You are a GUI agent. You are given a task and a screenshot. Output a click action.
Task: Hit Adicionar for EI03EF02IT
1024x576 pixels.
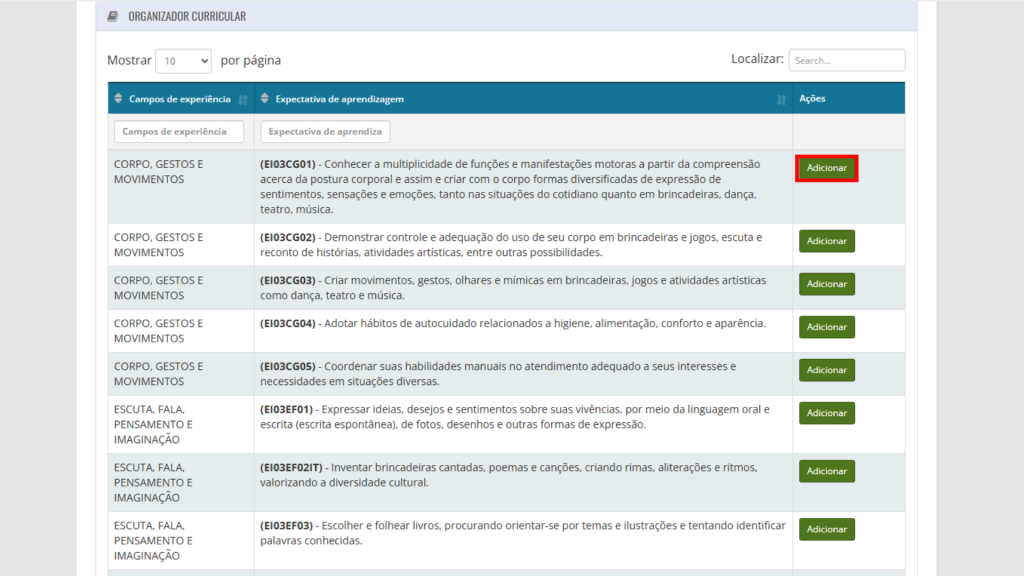(826, 471)
